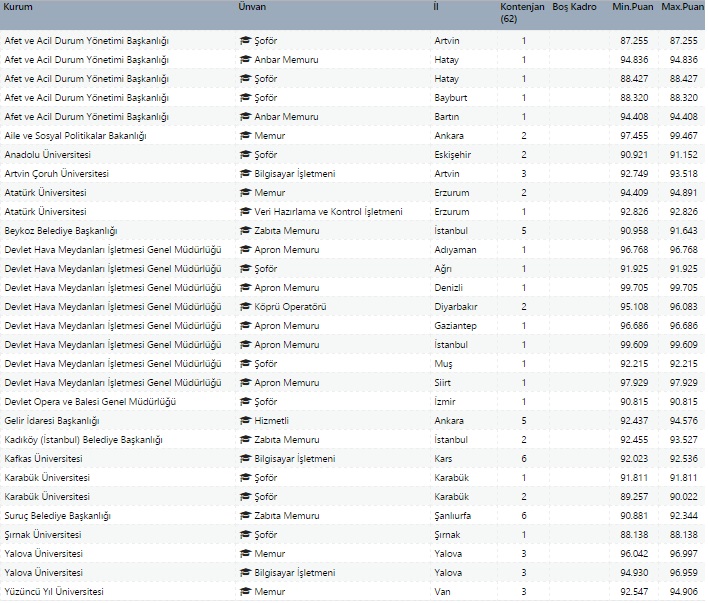Click cap icon in Muş Şoför row
This screenshot has width=708, height=603.
coord(245,364)
